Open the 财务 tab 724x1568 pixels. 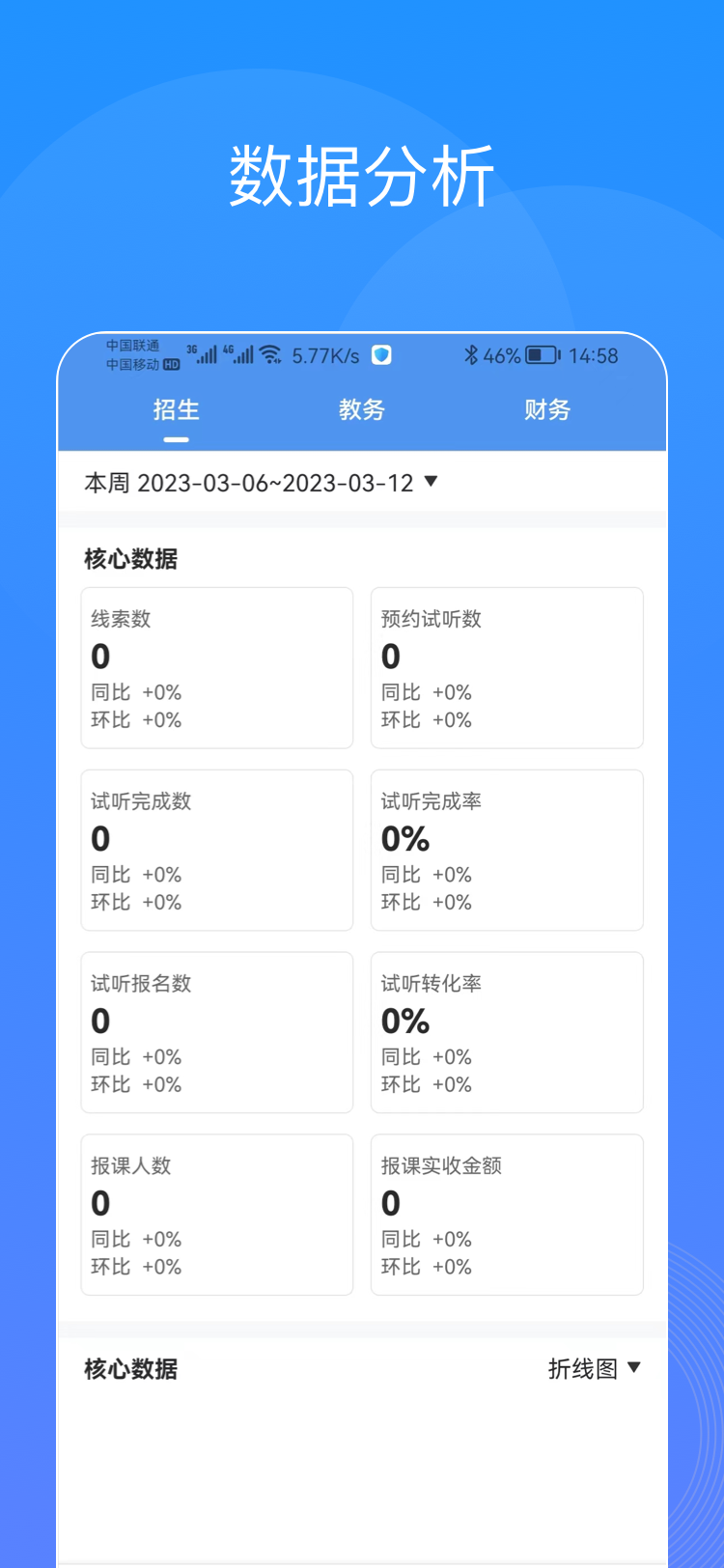[547, 410]
